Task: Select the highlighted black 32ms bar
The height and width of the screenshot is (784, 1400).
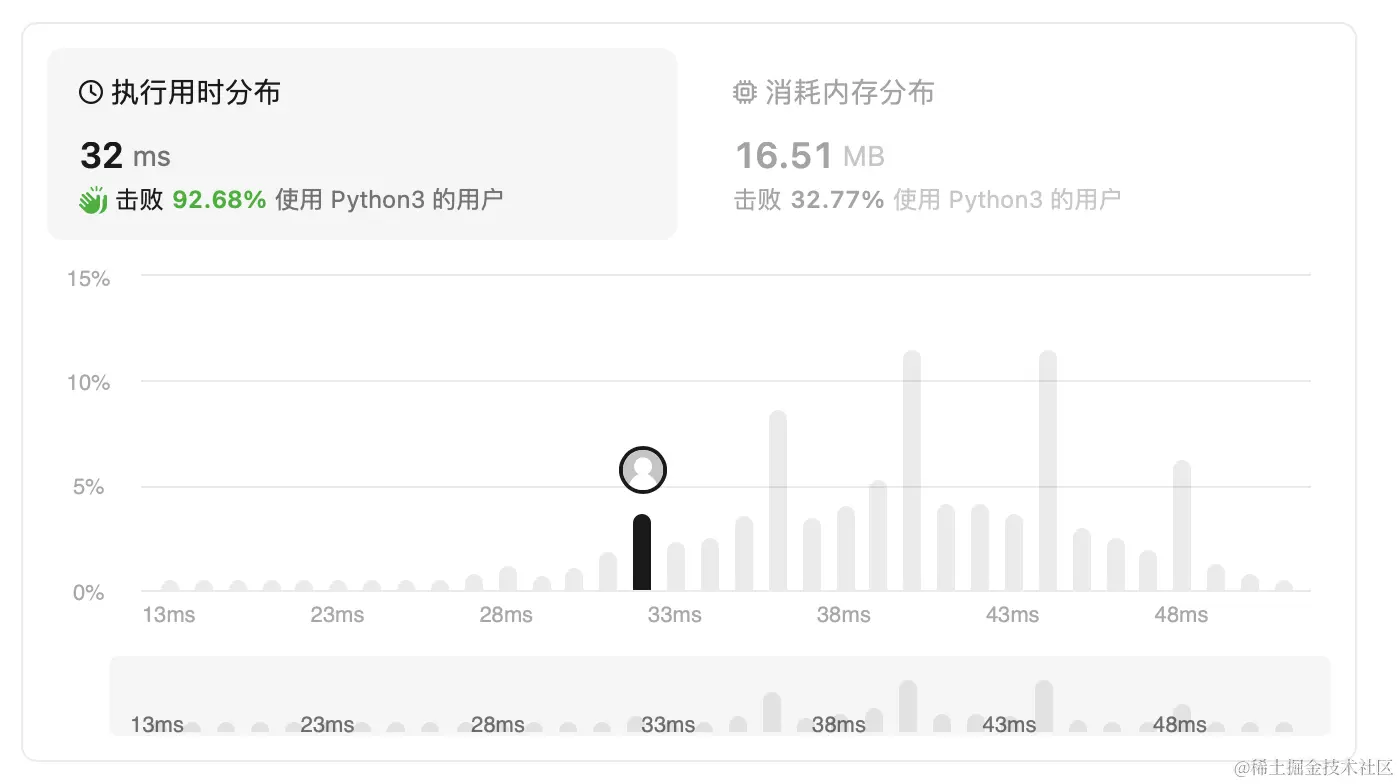Action: click(642, 553)
